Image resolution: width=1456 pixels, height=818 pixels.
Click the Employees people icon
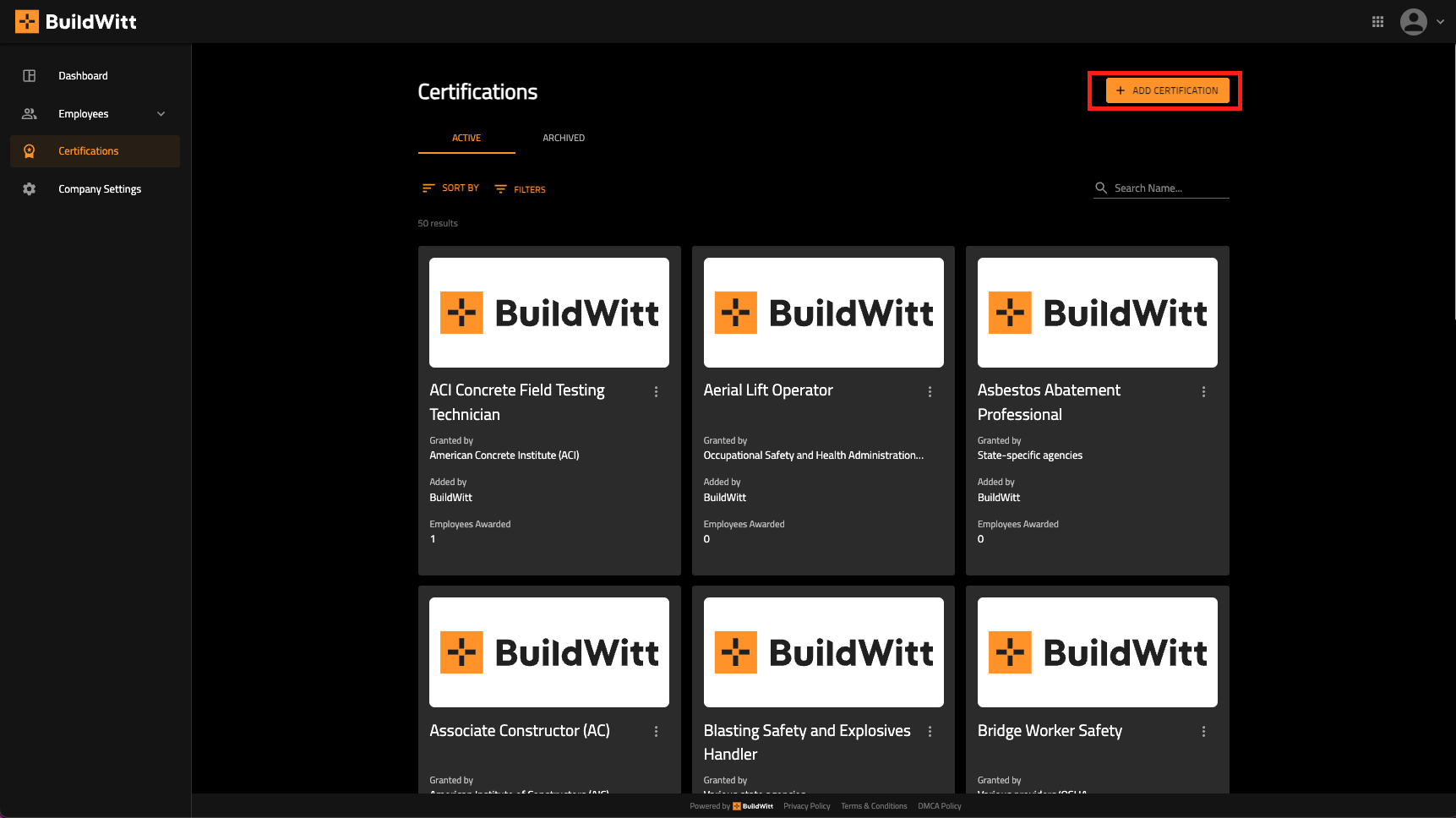point(30,113)
